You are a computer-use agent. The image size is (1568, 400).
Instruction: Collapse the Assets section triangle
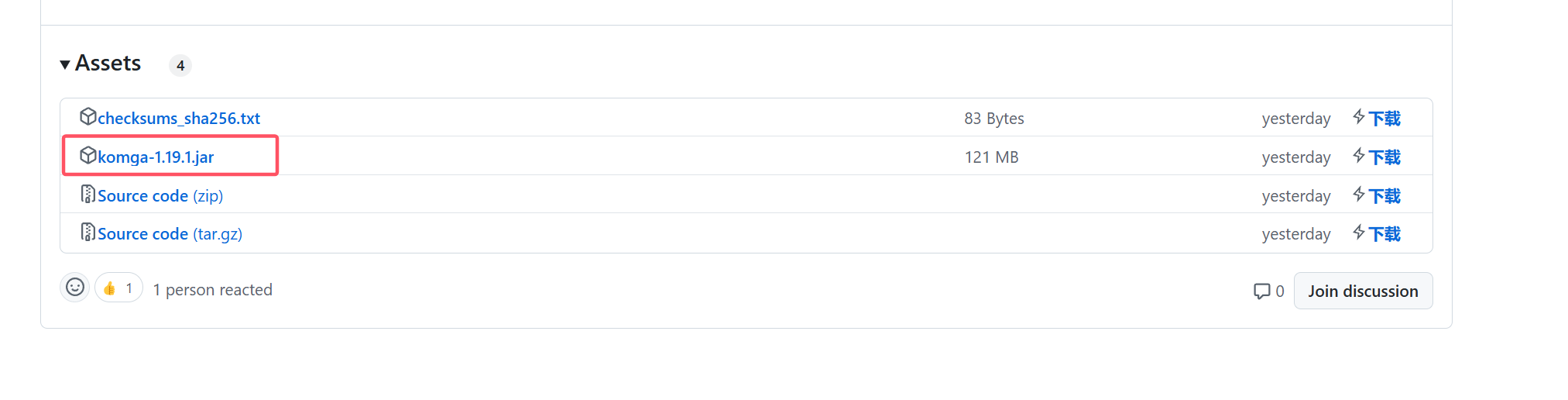pyautogui.click(x=65, y=64)
